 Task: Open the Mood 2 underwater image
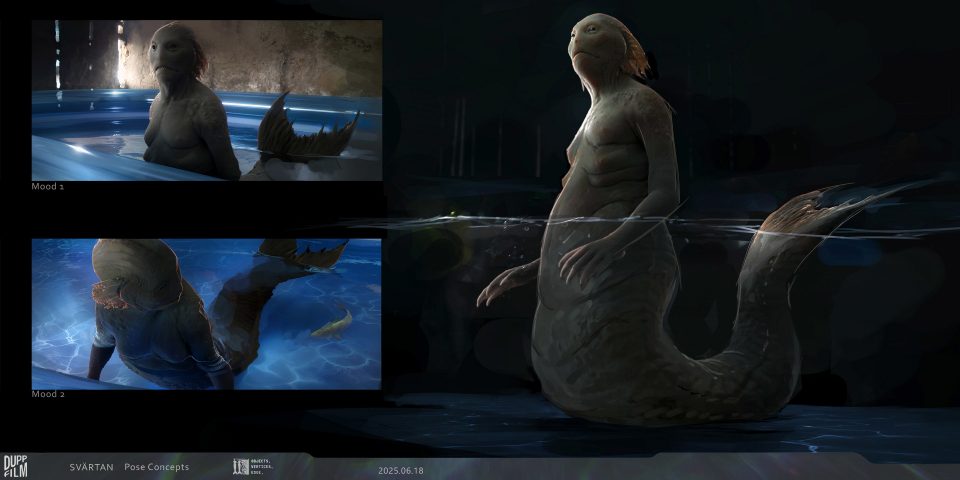pyautogui.click(x=206, y=314)
